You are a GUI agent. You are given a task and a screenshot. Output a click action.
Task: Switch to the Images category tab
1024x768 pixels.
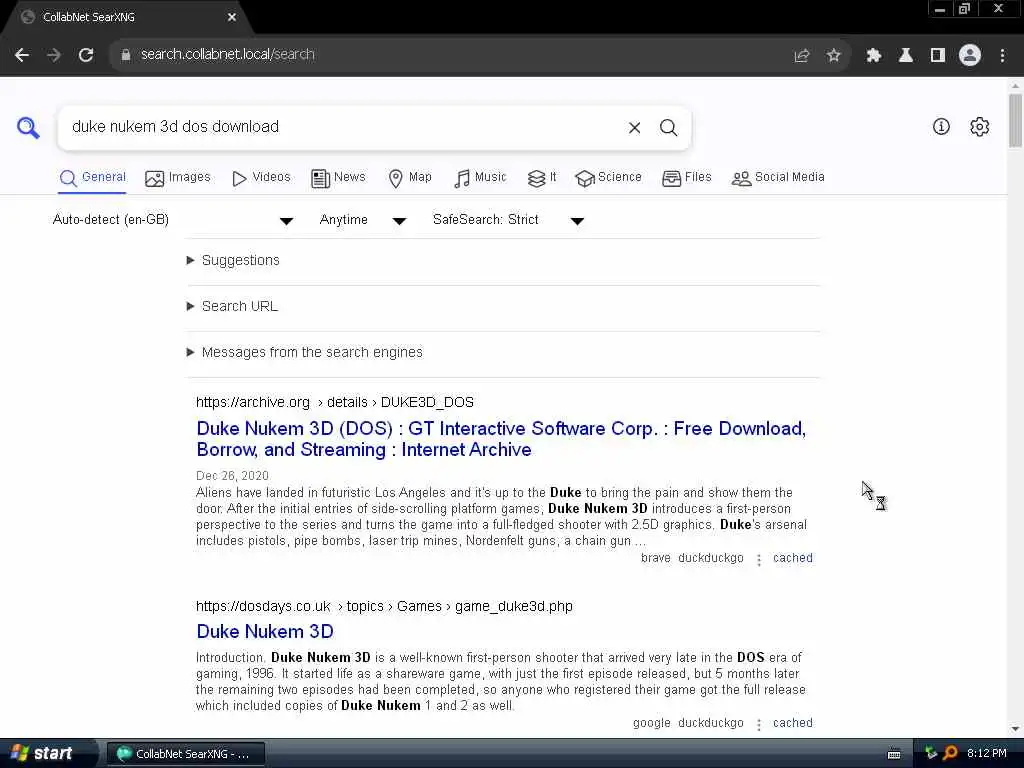pyautogui.click(x=178, y=178)
